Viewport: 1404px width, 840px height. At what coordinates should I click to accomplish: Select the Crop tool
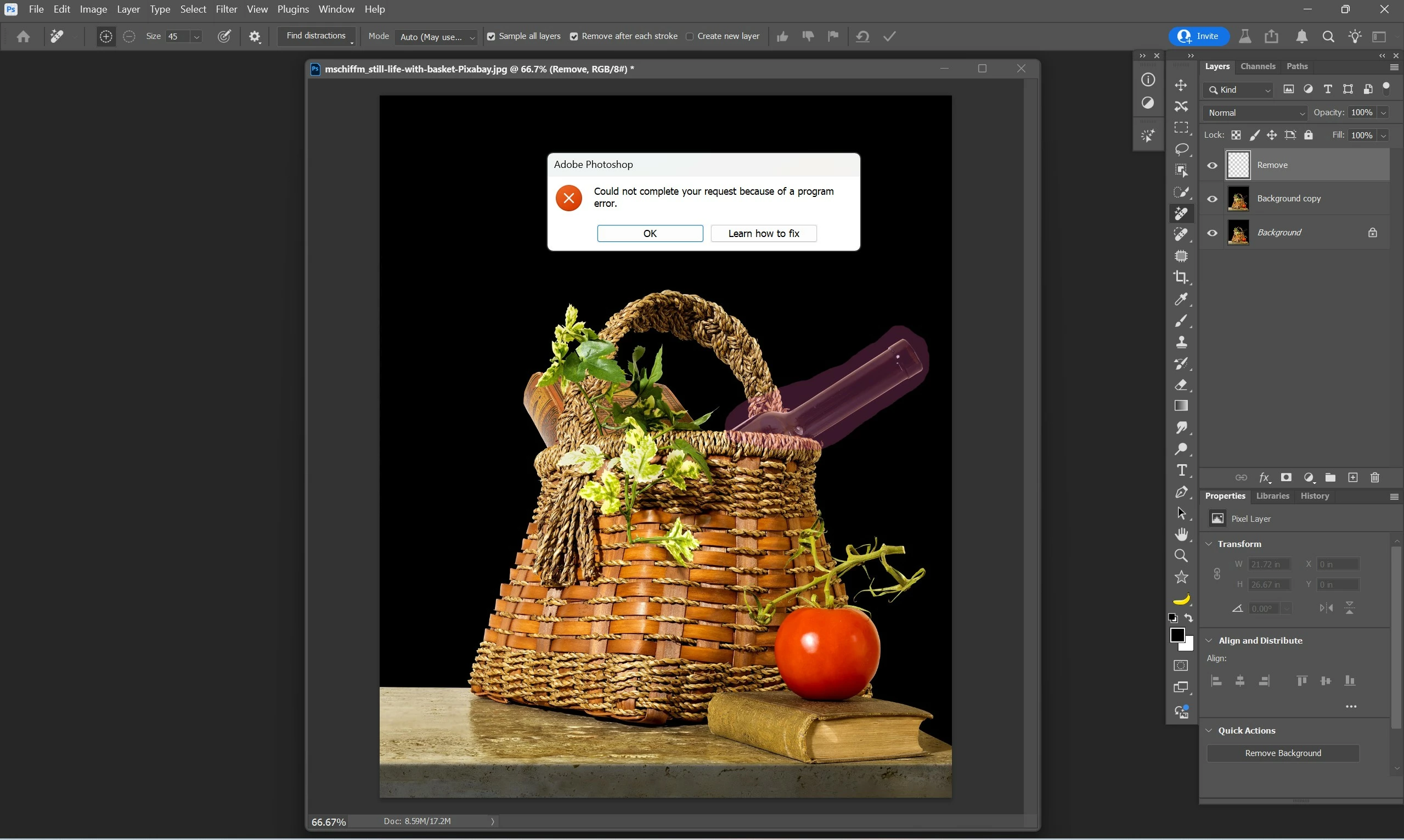[x=1181, y=278]
